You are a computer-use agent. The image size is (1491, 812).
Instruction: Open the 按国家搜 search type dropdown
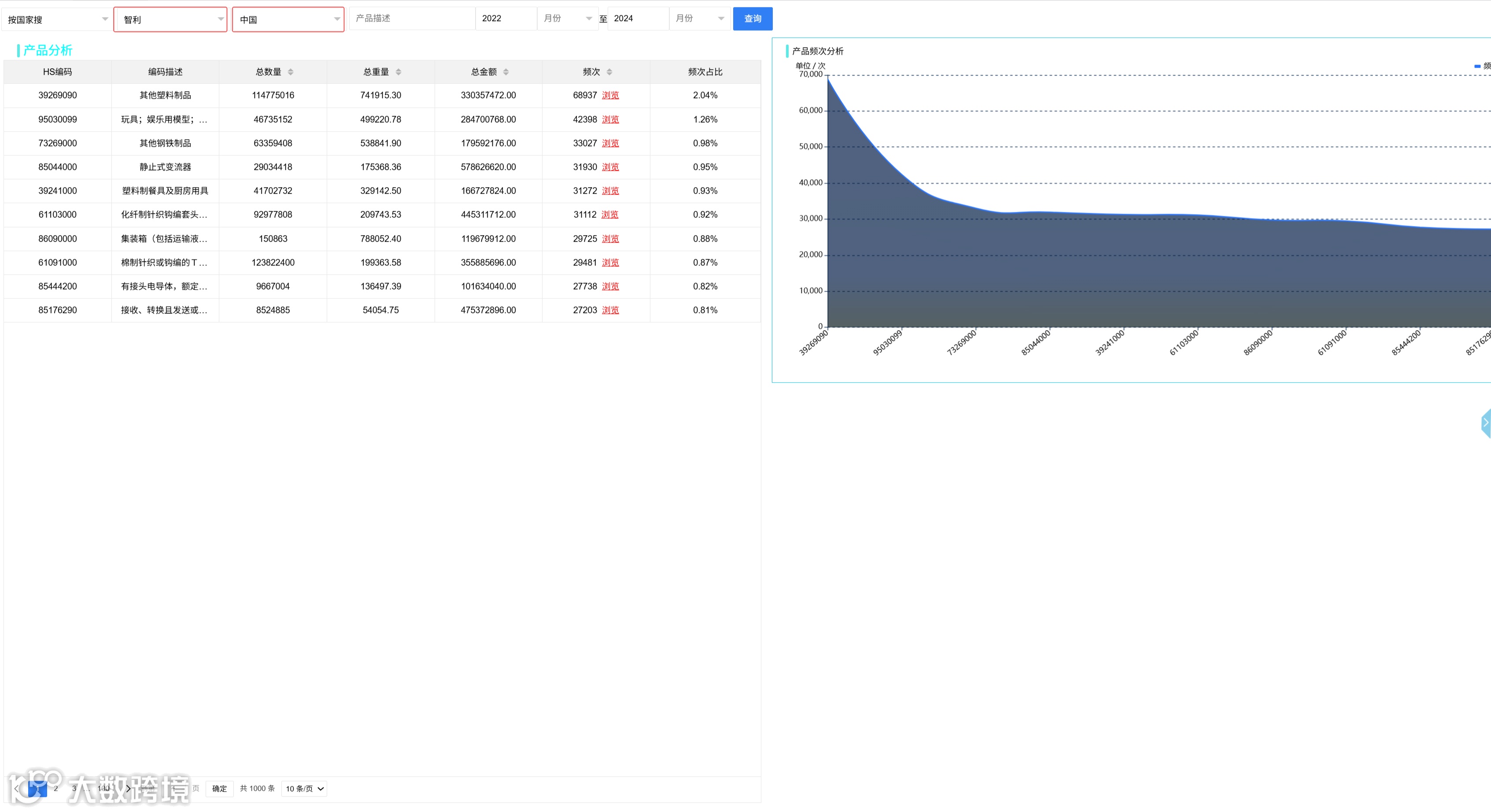pyautogui.click(x=56, y=20)
